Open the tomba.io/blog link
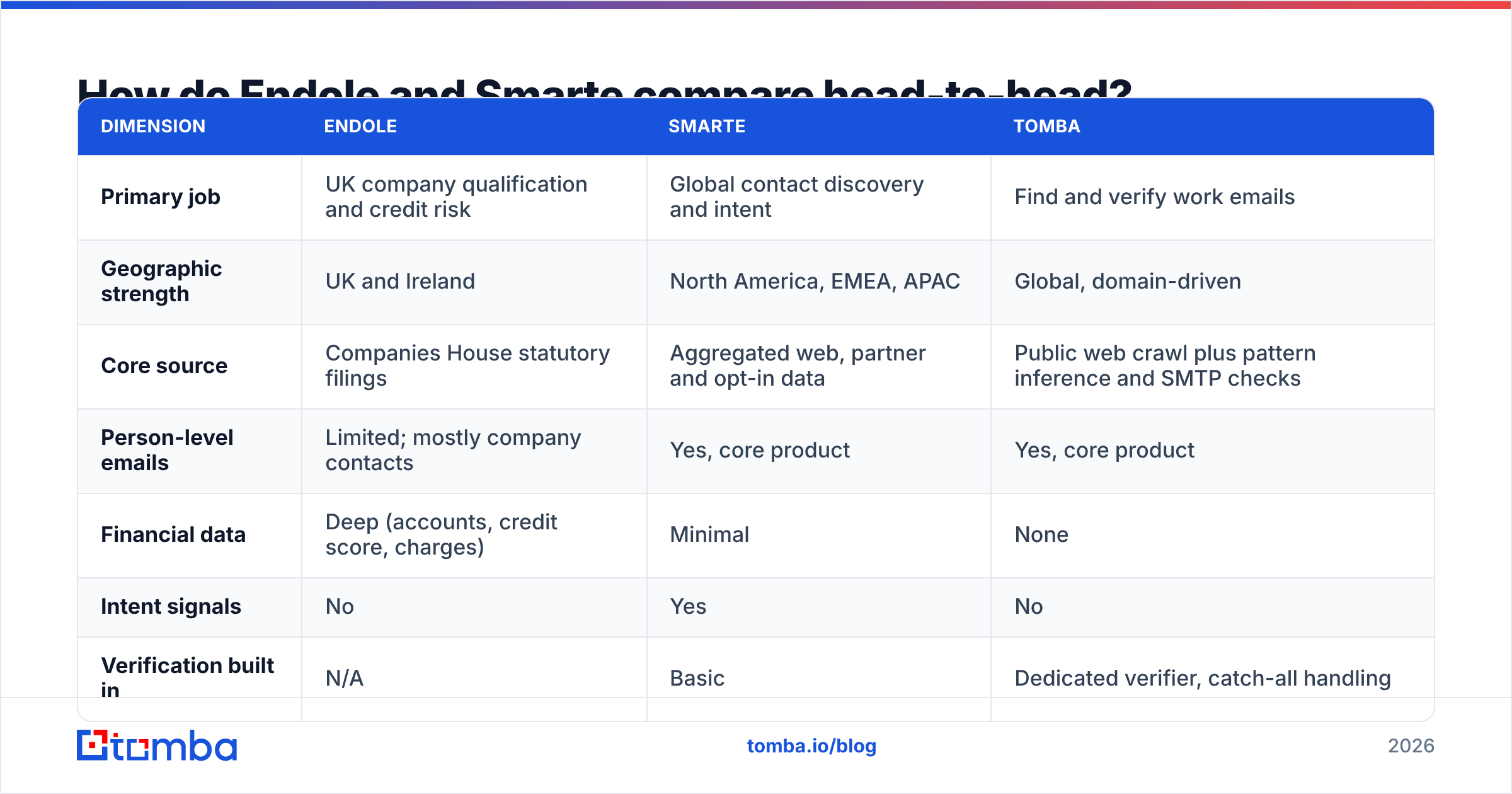 811,746
